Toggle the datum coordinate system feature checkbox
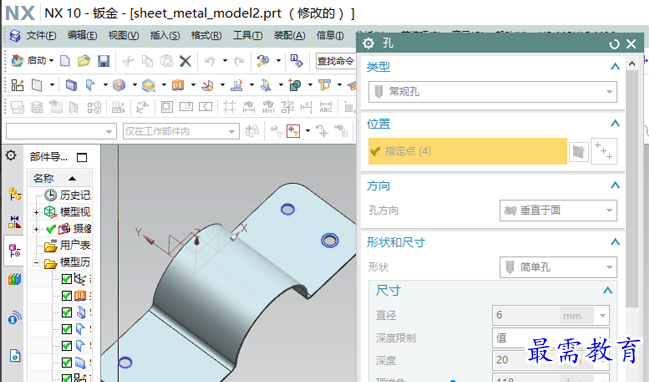This screenshot has width=649, height=382. tap(67, 279)
